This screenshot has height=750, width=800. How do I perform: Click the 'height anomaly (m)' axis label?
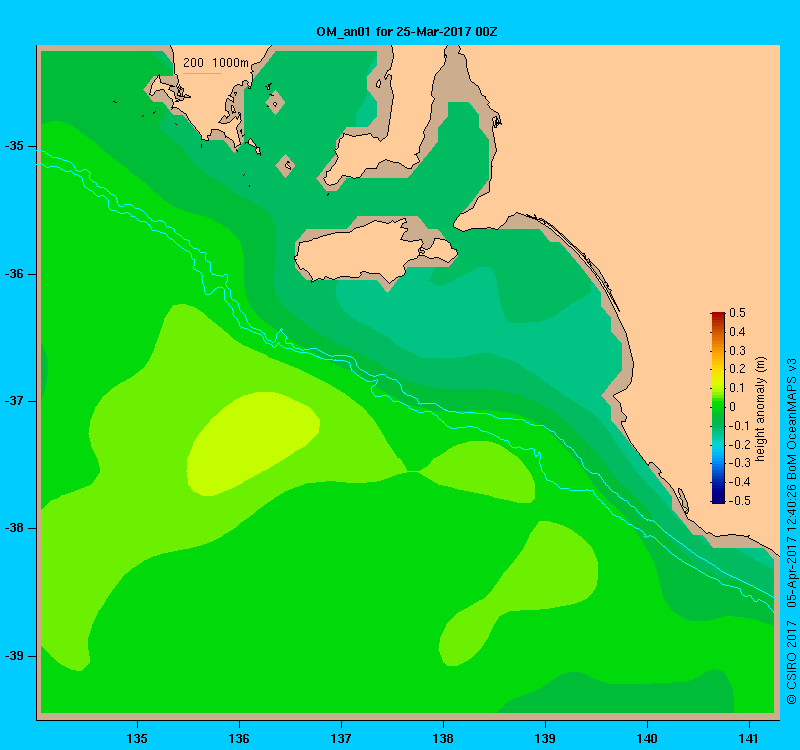pyautogui.click(x=760, y=409)
